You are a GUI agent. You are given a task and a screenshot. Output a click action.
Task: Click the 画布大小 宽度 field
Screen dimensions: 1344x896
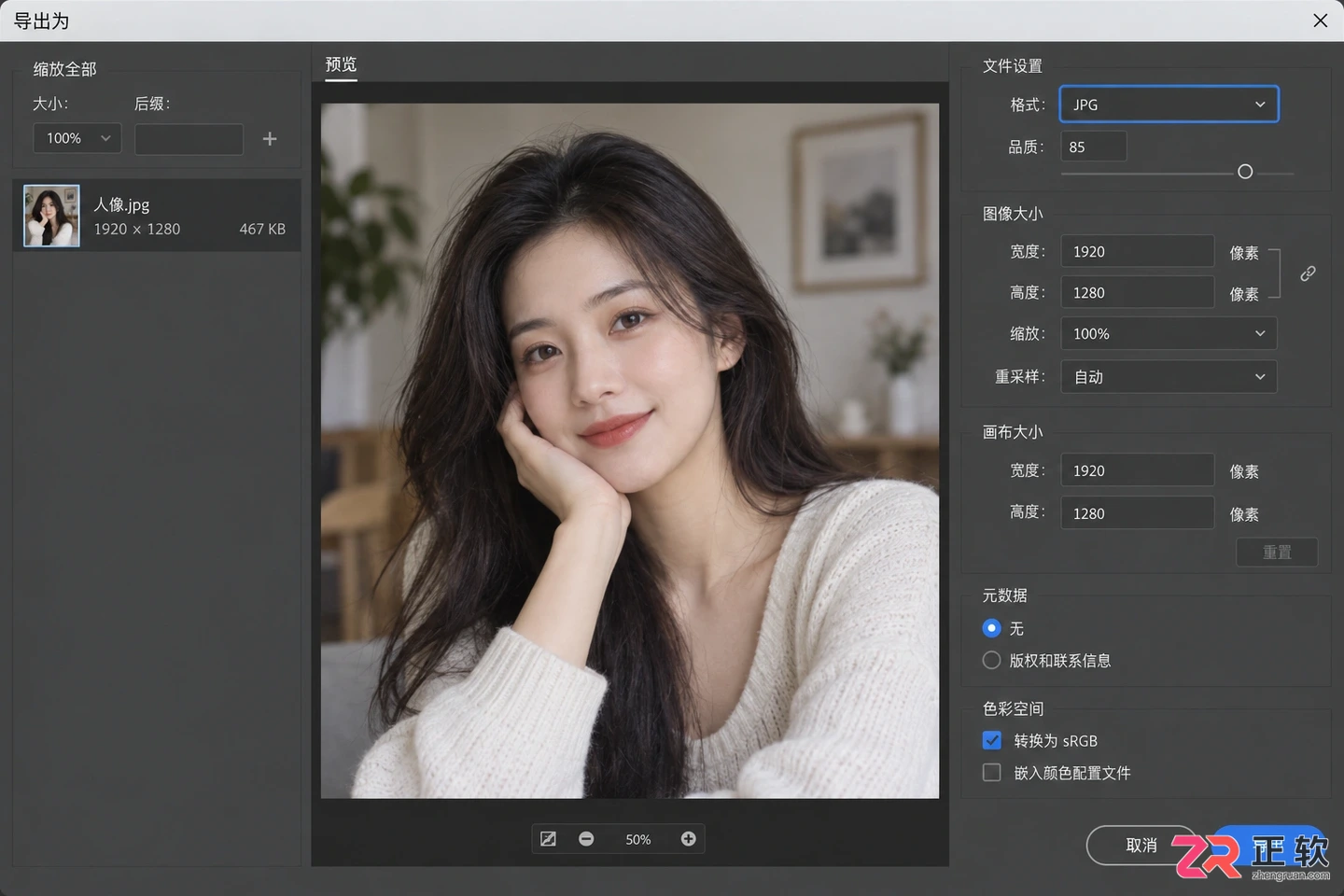(x=1138, y=470)
